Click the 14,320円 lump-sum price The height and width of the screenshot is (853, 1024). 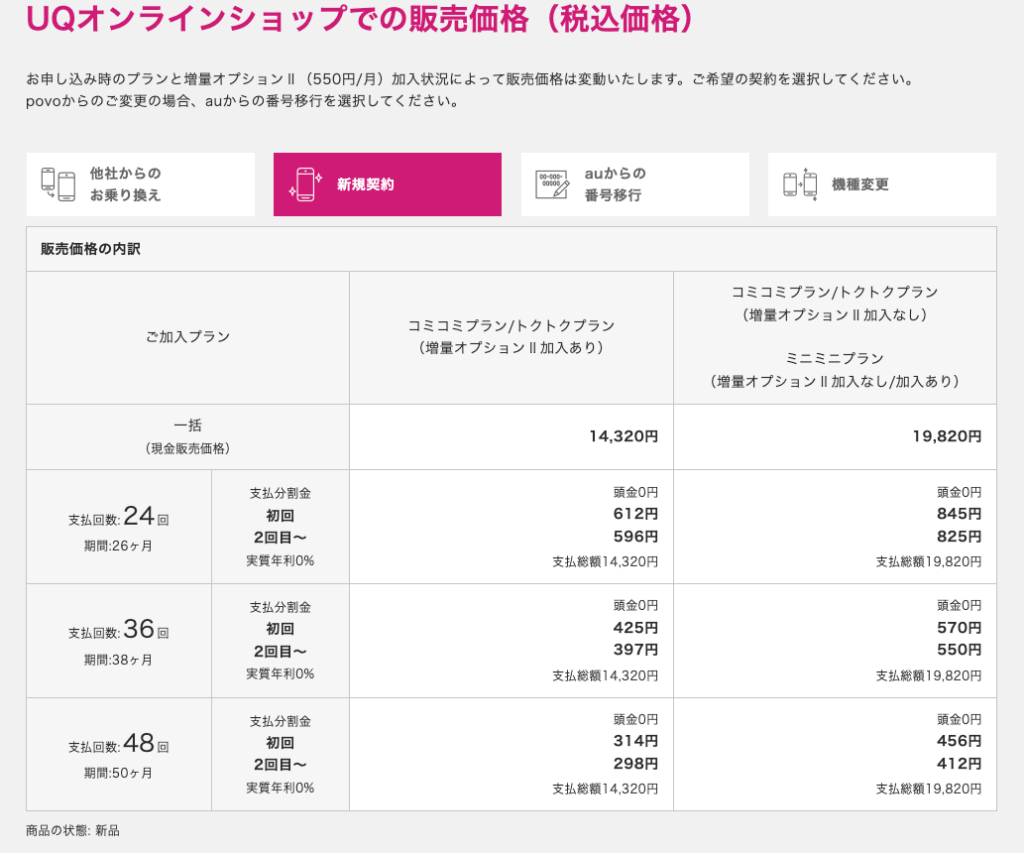click(623, 436)
